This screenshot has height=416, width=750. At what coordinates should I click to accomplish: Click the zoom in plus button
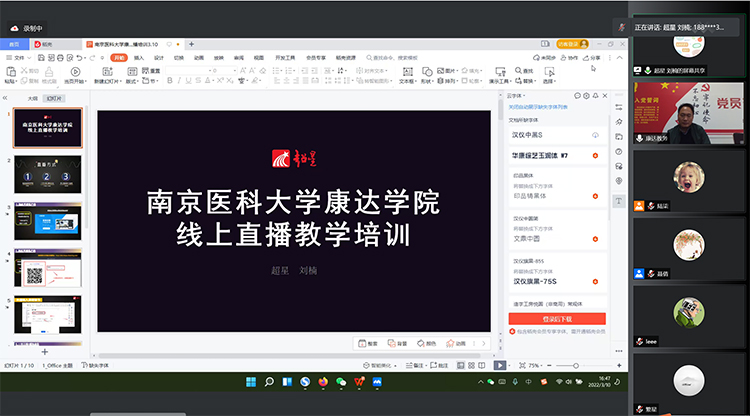(619, 365)
